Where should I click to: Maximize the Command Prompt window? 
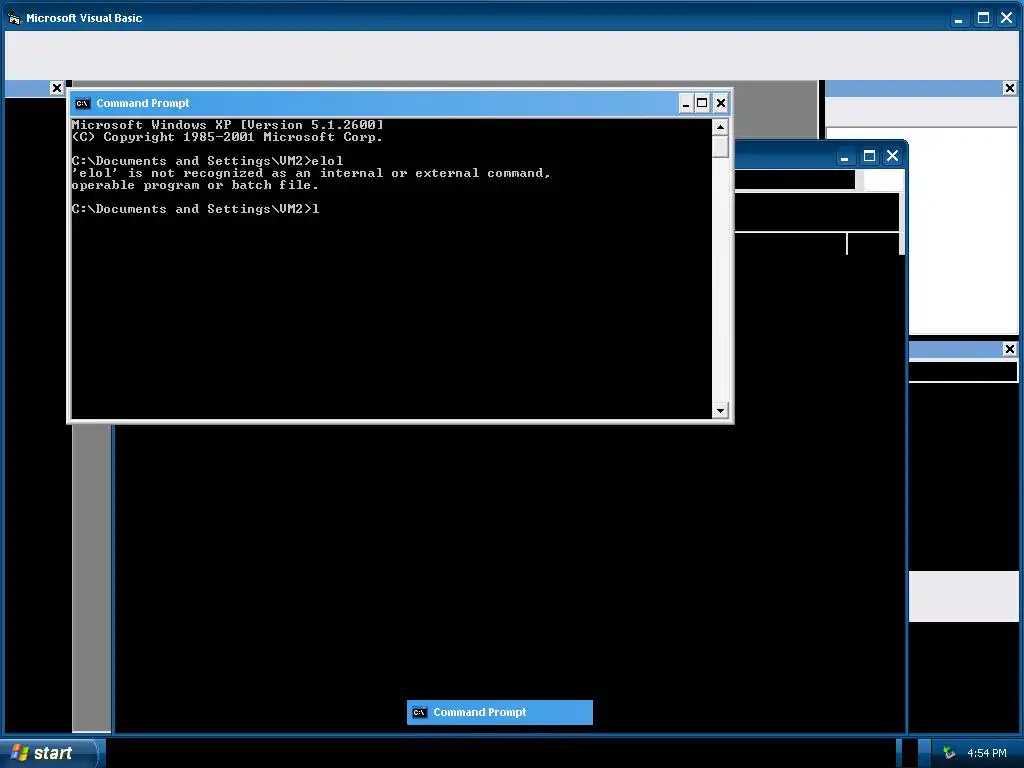click(702, 103)
